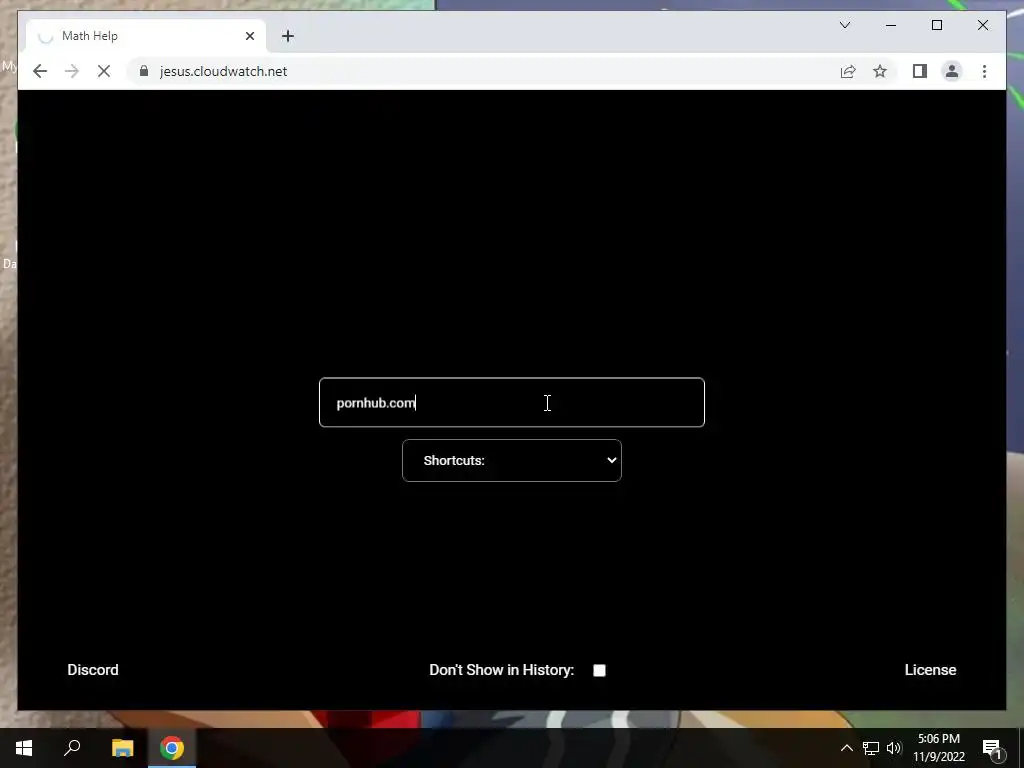The image size is (1024, 768).
Task: Open the Windows Start menu
Action: point(24,748)
